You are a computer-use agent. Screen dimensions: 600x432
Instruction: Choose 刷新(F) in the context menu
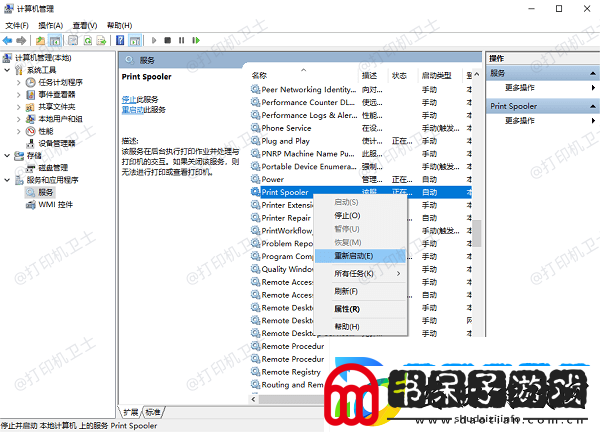pos(360,292)
